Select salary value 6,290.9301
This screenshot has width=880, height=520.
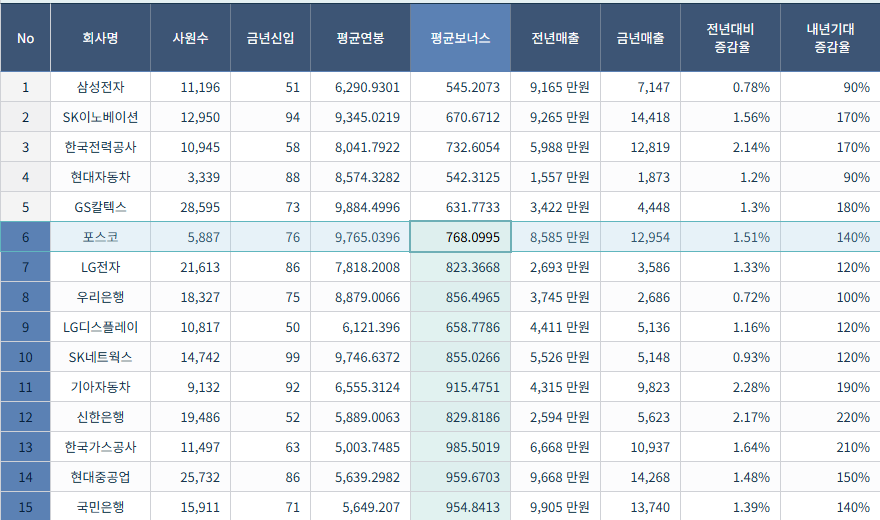pyautogui.click(x=360, y=87)
